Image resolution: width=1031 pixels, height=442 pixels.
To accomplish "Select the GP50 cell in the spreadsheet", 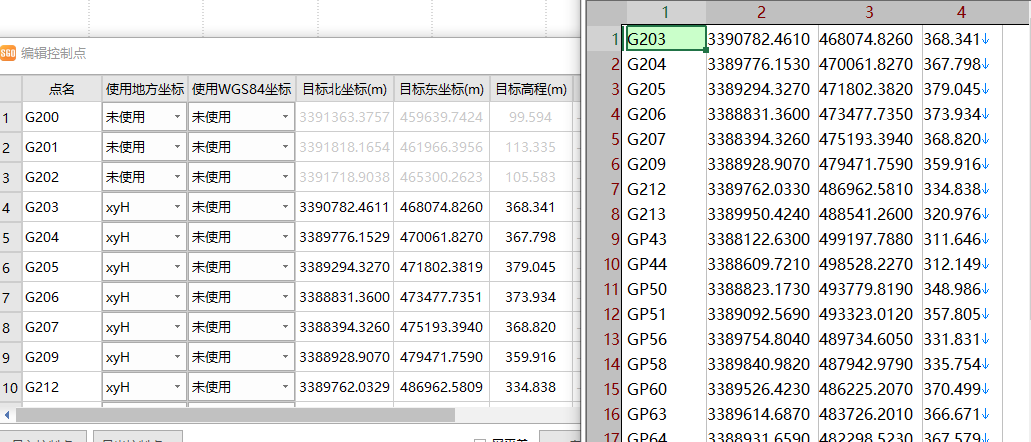I will (x=664, y=290).
